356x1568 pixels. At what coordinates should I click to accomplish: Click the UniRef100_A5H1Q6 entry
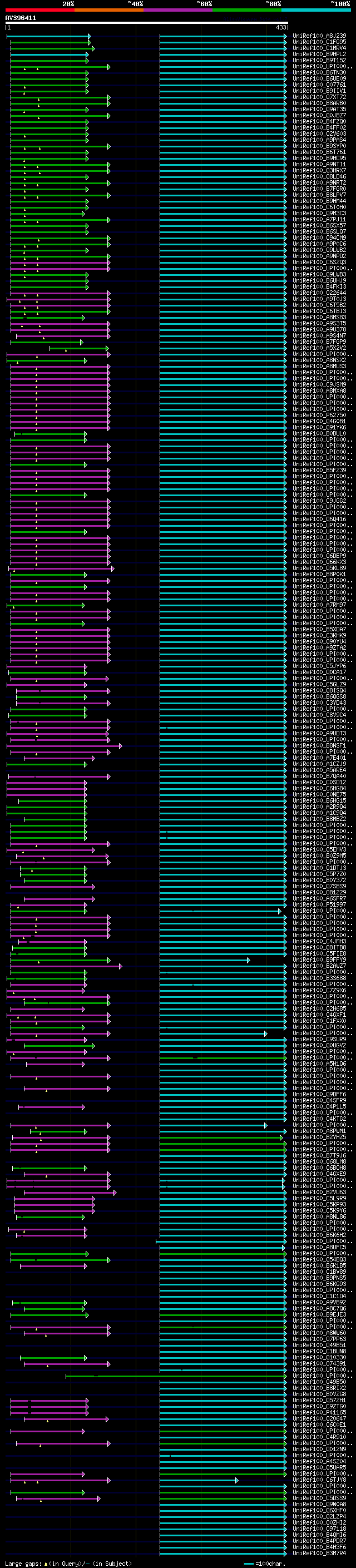pyautogui.click(x=319, y=1064)
